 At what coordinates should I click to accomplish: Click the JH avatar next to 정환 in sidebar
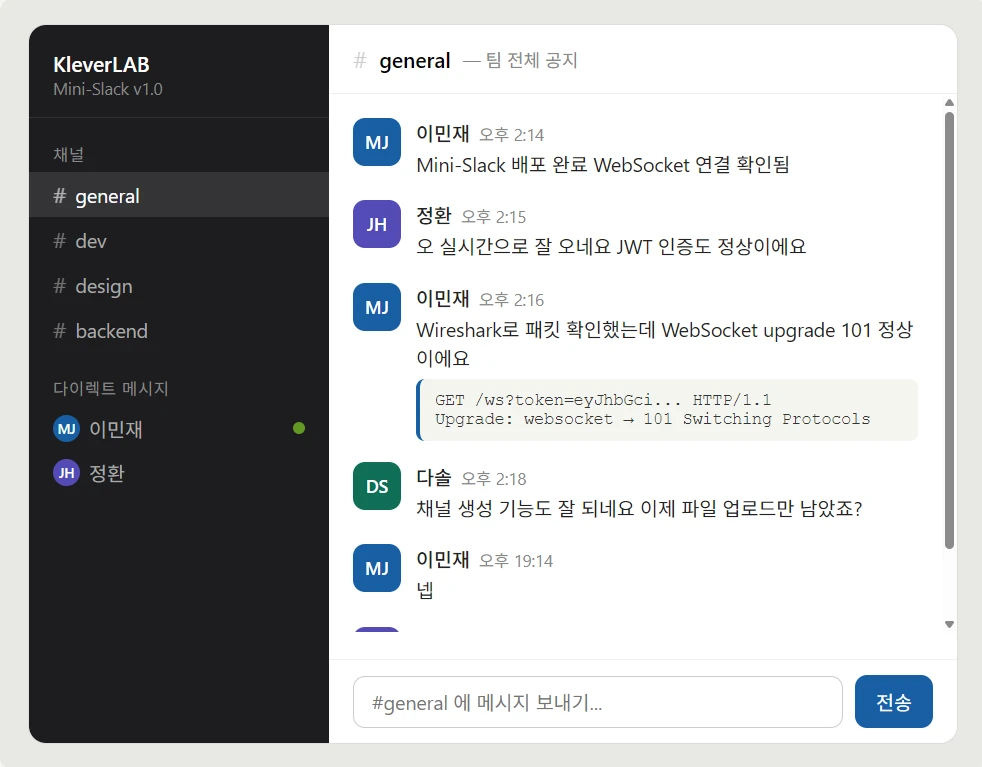pos(66,472)
